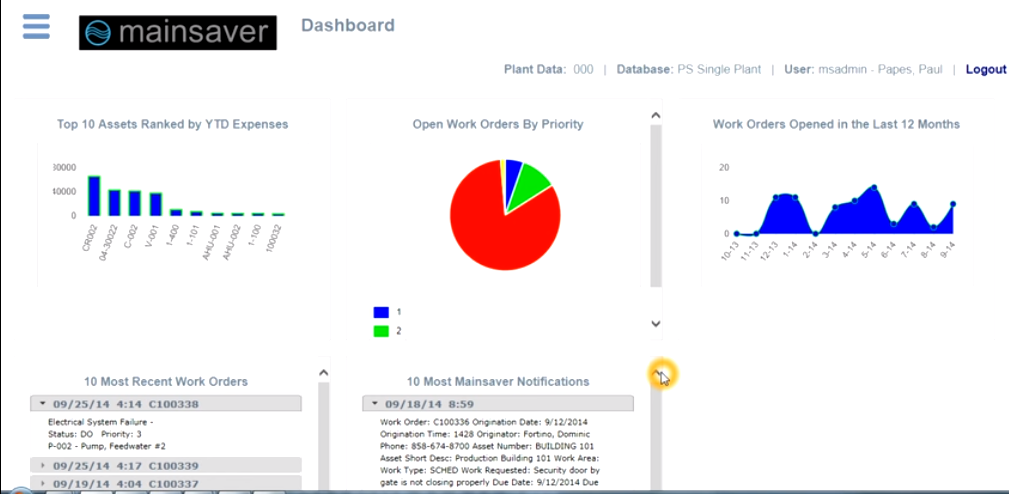The height and width of the screenshot is (494, 1009).
Task: Open the hamburger navigation menu
Action: tap(36, 26)
